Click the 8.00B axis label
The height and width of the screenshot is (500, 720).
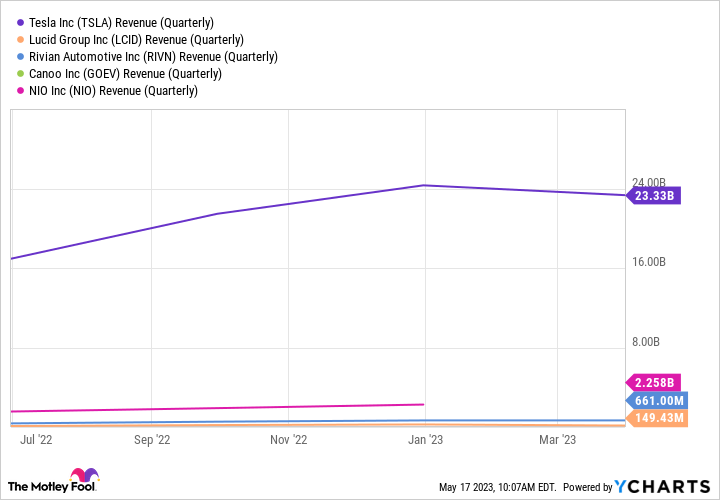click(x=646, y=342)
